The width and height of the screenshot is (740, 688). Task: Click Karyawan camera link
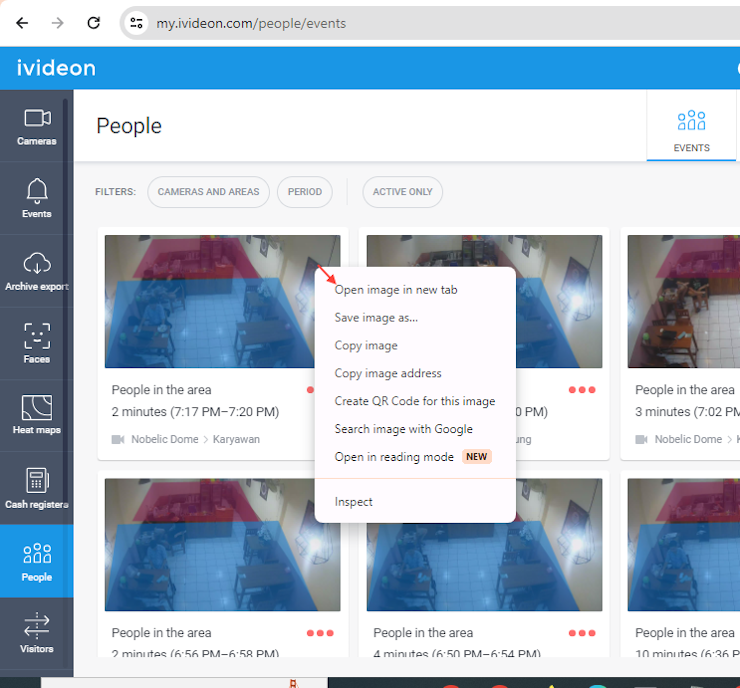pyautogui.click(x=236, y=439)
